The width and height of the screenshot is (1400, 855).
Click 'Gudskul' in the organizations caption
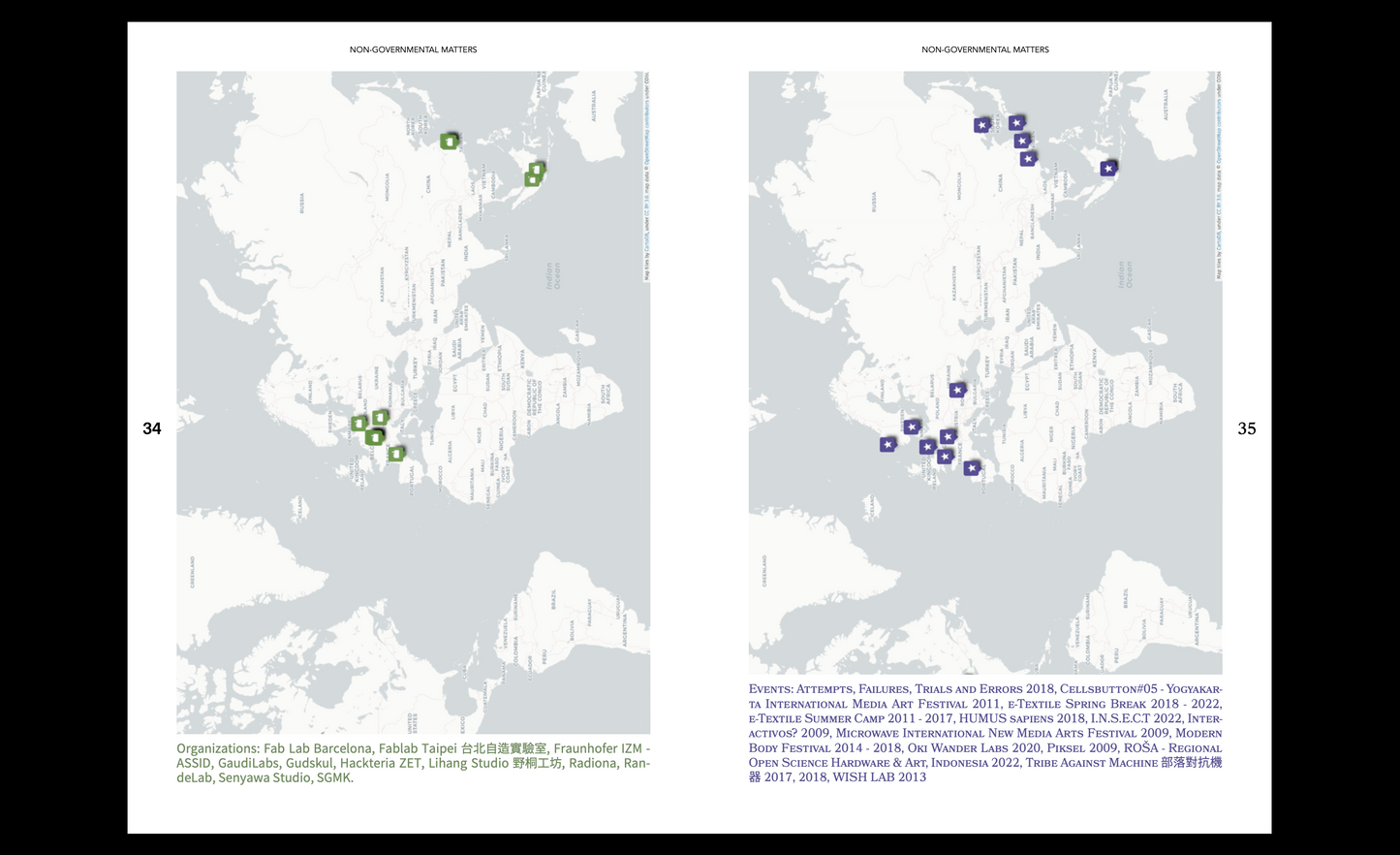(310, 763)
